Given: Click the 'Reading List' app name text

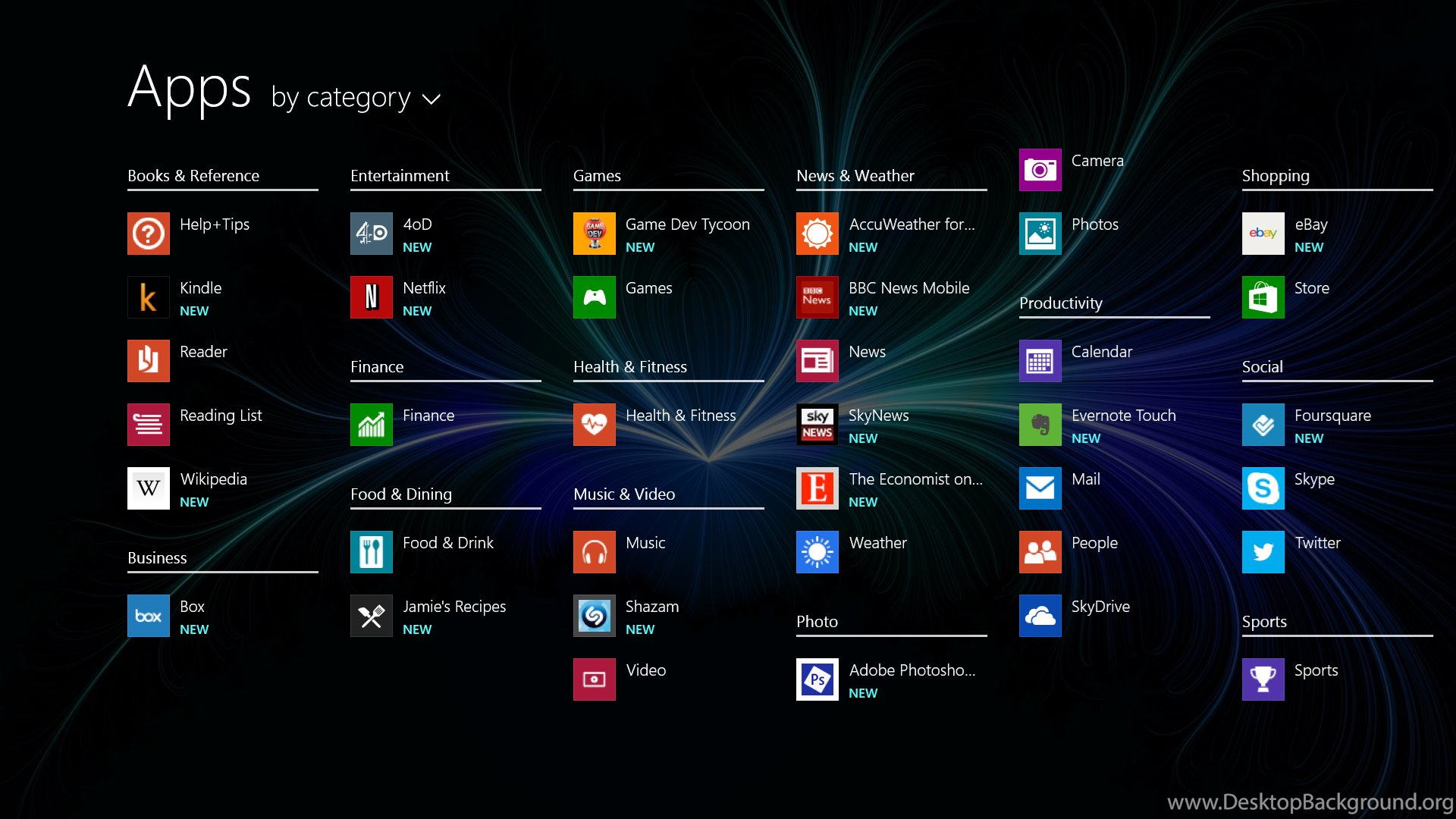Looking at the screenshot, I should 221,416.
